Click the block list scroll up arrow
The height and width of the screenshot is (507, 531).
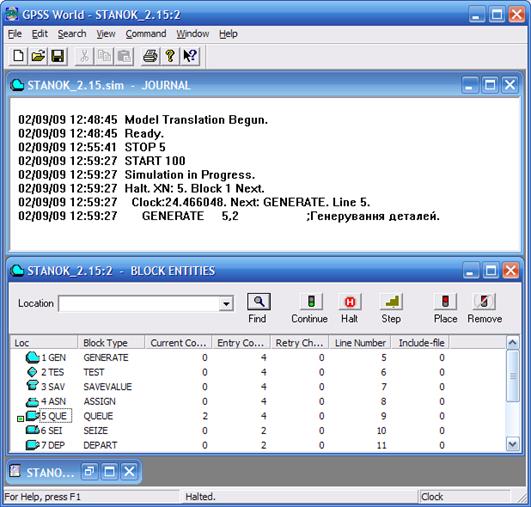512,342
